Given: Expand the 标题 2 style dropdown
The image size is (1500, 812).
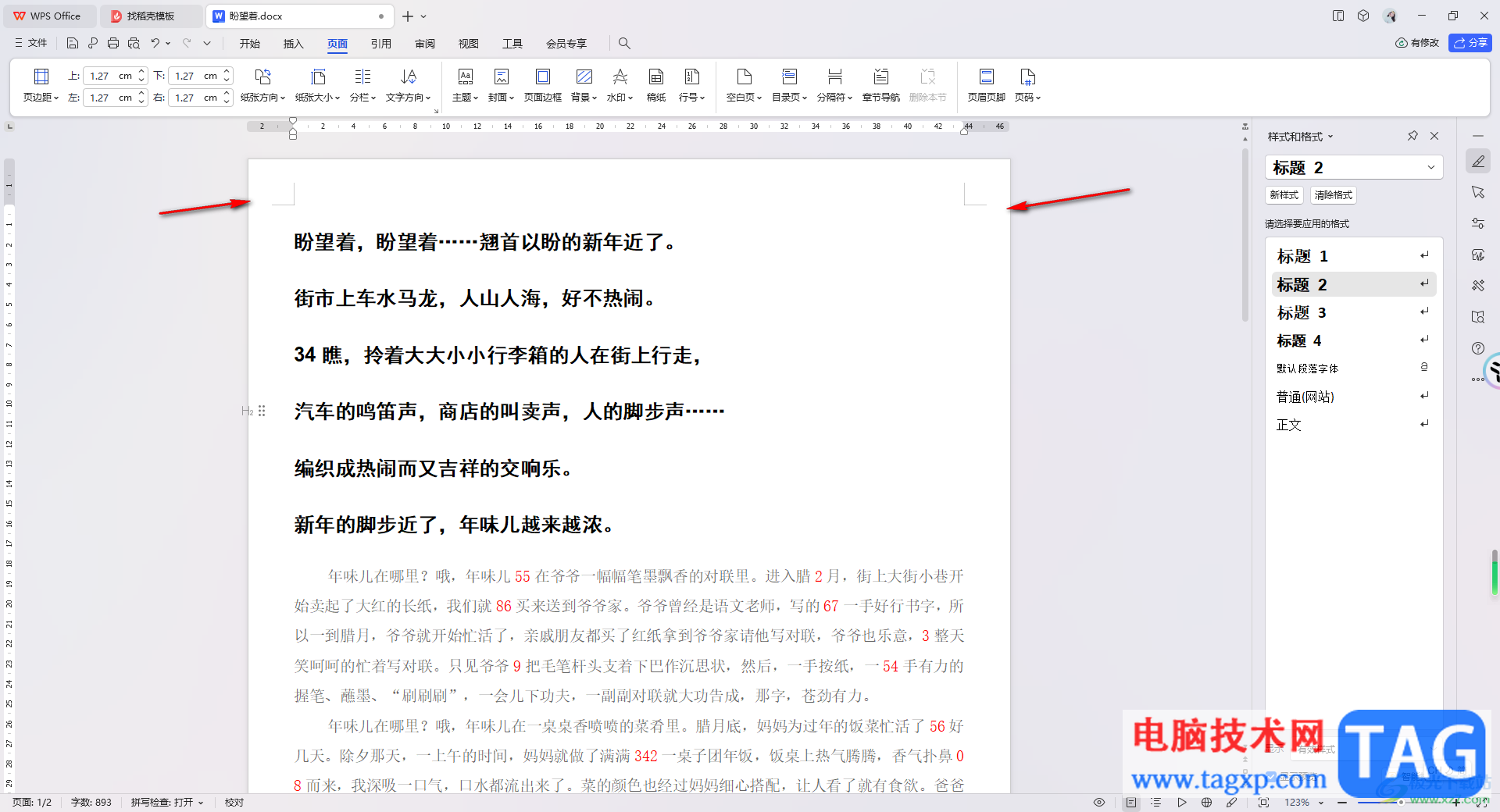Looking at the screenshot, I should pyautogui.click(x=1430, y=167).
